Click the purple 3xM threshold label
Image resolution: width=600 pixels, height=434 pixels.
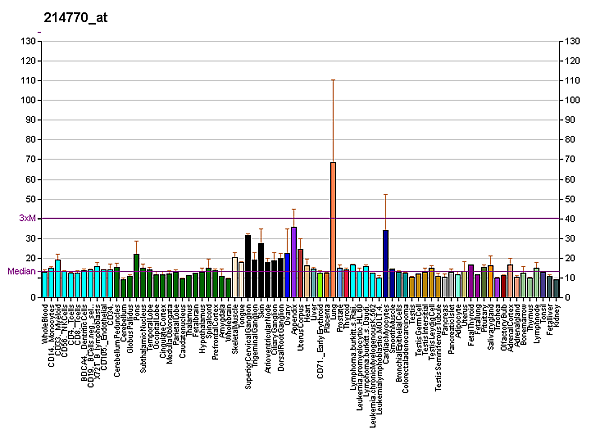(27, 218)
